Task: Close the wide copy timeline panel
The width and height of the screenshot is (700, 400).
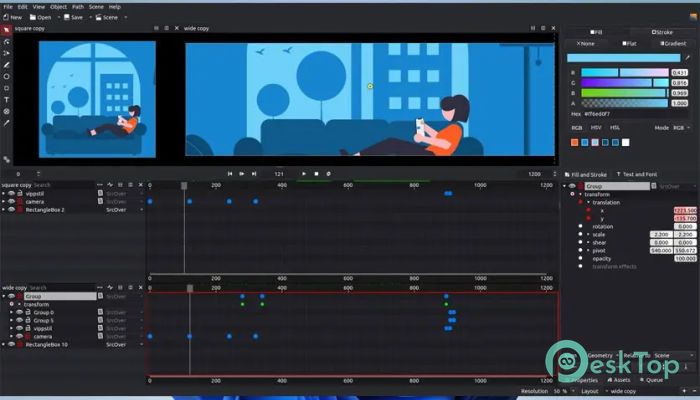Action: (x=141, y=288)
